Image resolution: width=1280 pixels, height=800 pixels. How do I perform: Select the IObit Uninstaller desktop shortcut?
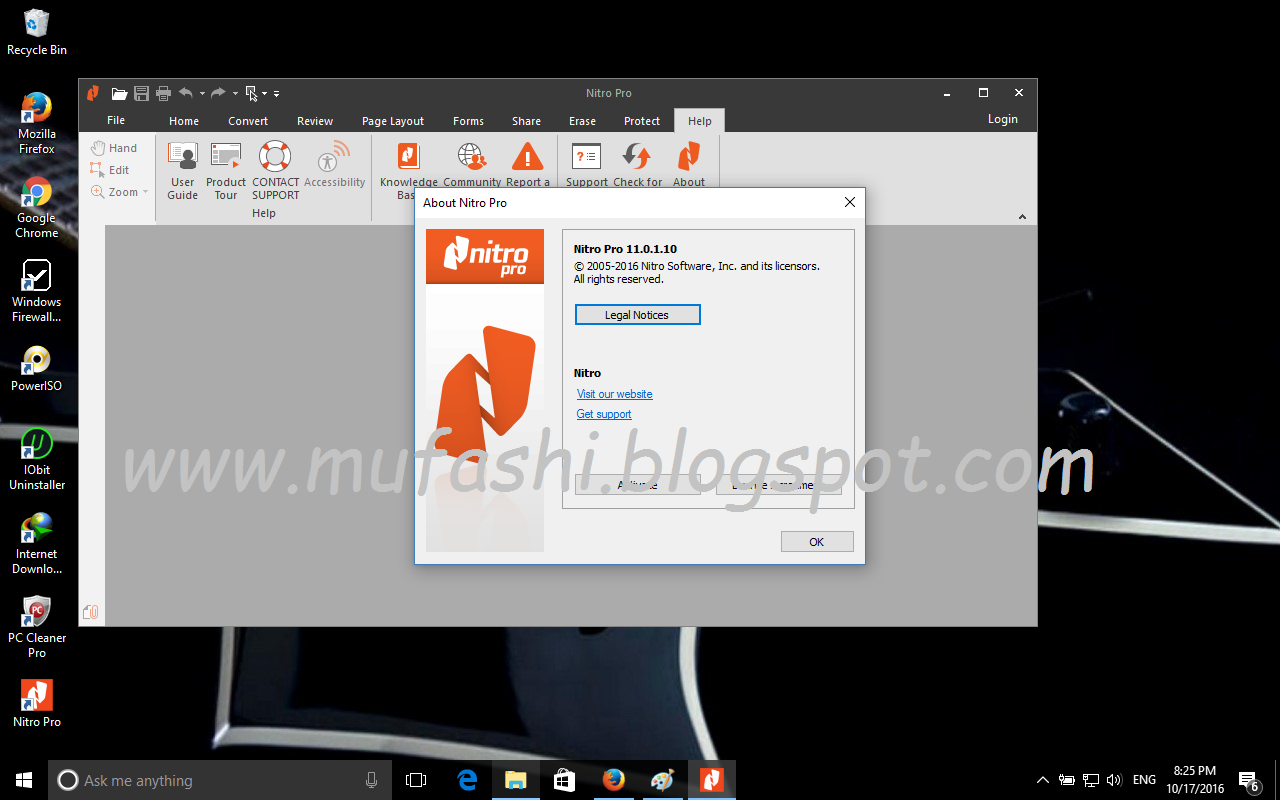coord(37,460)
